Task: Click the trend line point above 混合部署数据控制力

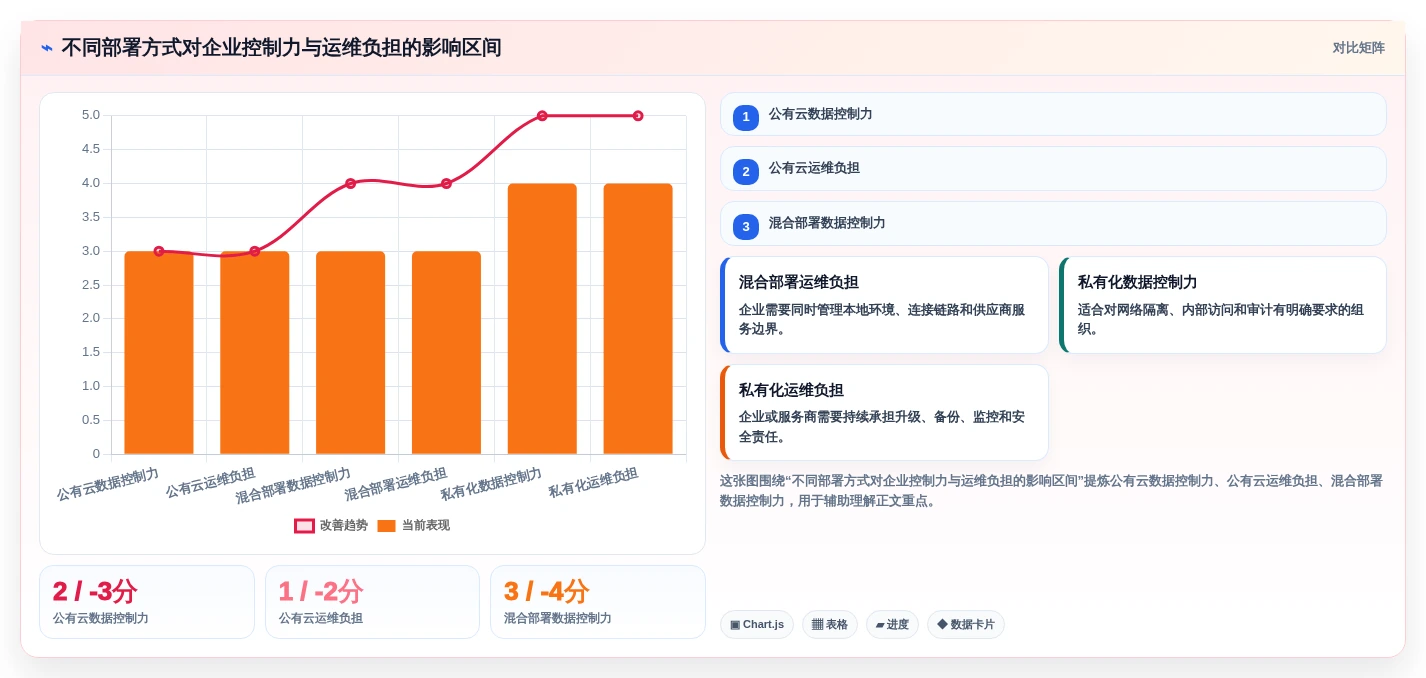Action: click(351, 183)
